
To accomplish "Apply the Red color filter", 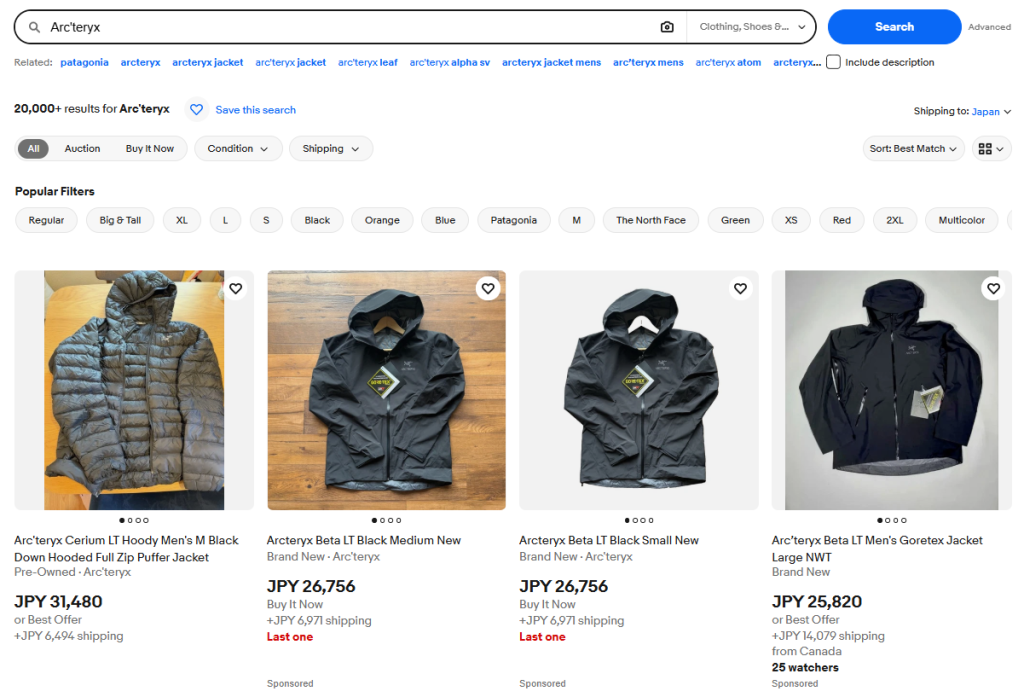I will tap(842, 220).
